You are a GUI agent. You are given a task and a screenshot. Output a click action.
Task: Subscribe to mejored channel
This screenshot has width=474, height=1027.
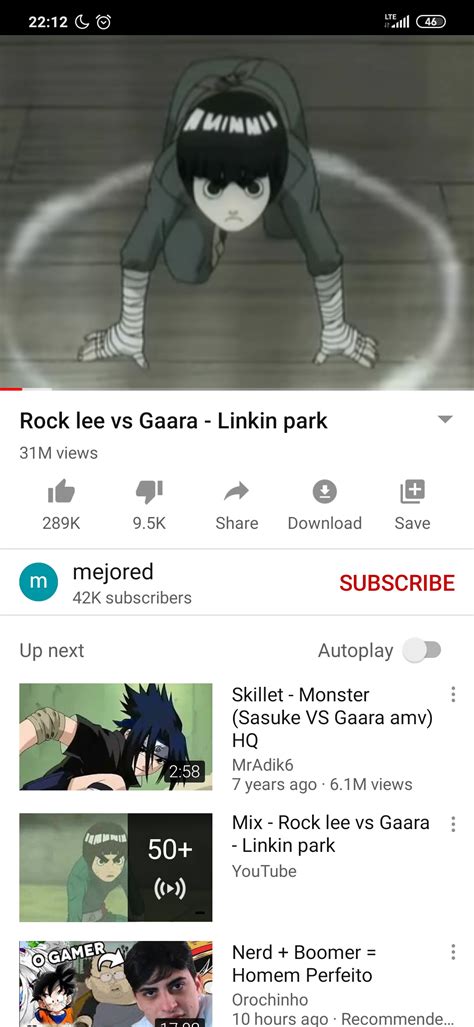(x=397, y=582)
